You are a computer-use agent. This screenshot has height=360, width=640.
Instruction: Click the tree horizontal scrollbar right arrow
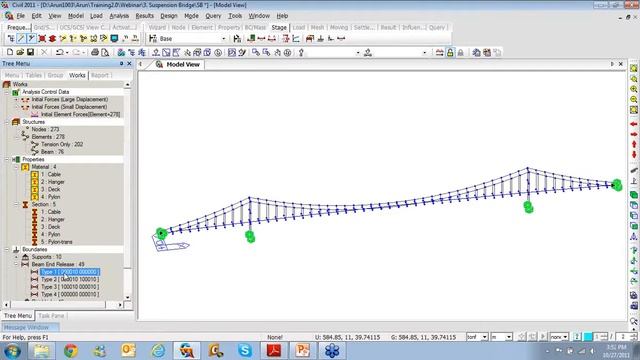tap(120, 305)
